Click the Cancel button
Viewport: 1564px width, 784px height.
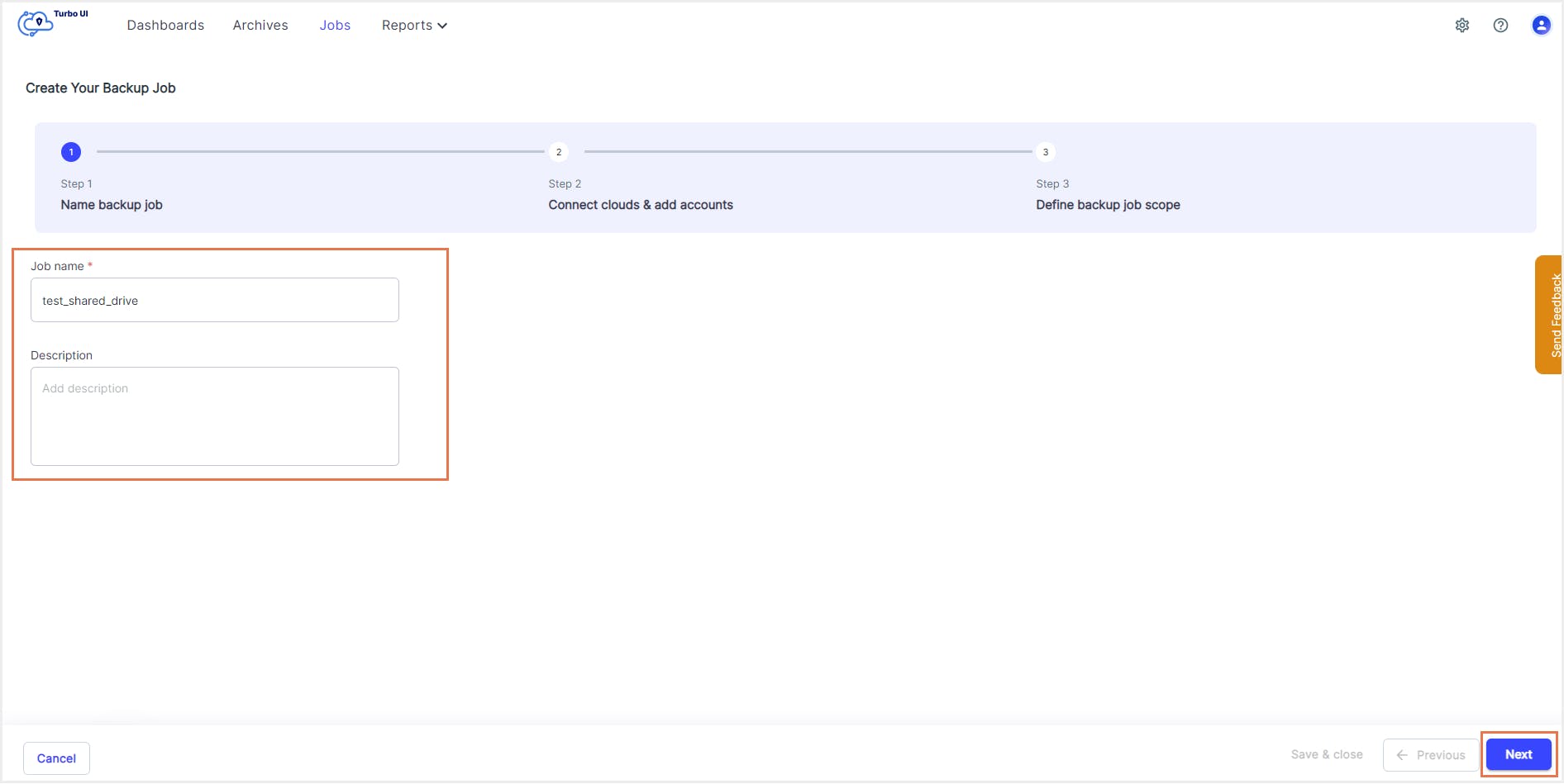[x=56, y=758]
